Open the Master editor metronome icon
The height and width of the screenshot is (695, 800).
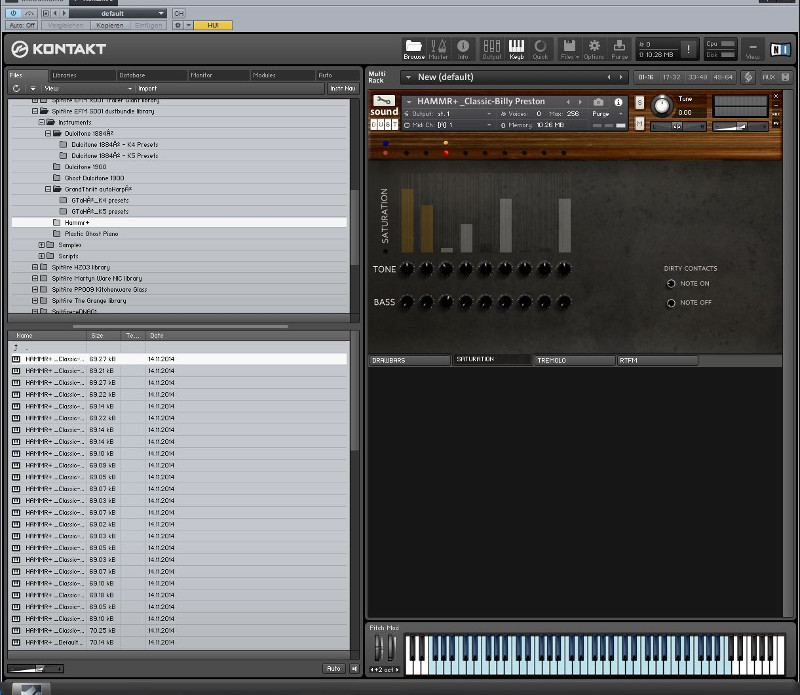[x=438, y=49]
